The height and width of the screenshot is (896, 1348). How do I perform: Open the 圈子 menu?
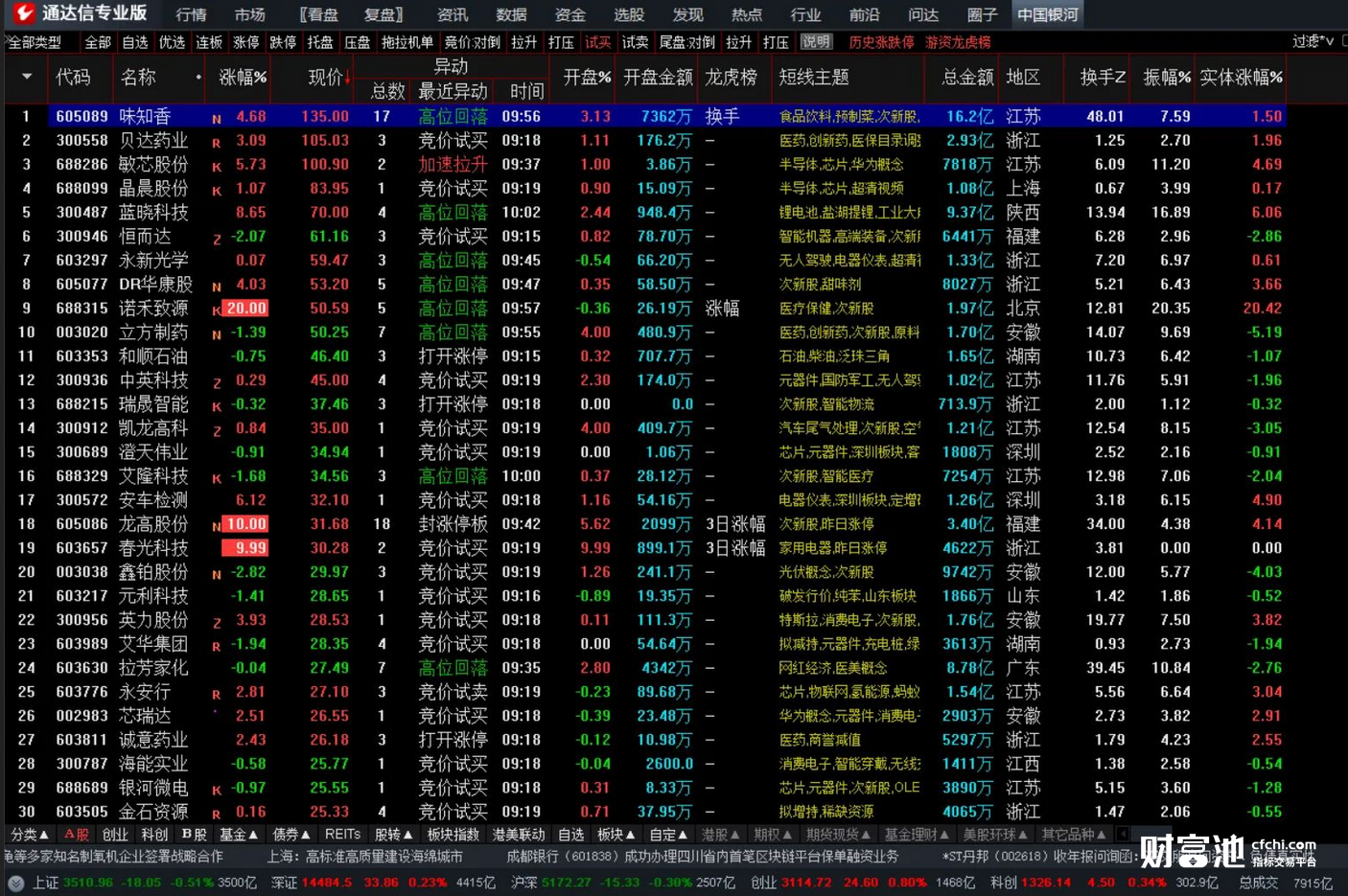point(982,14)
